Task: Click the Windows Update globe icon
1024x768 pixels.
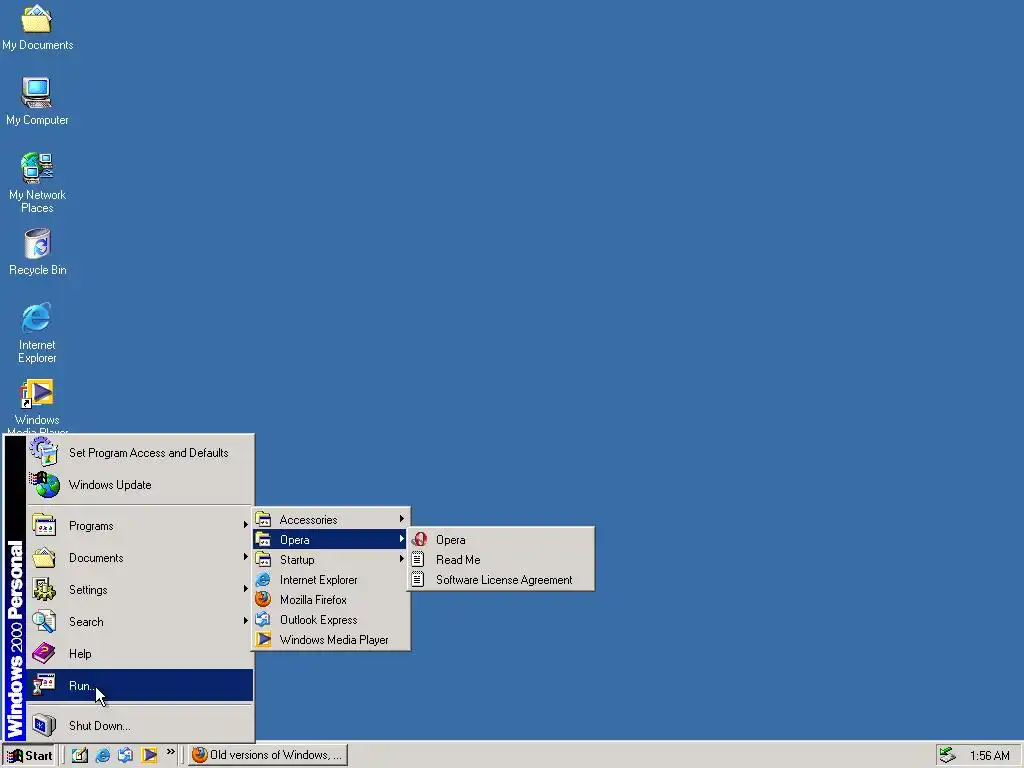Action: [x=44, y=485]
